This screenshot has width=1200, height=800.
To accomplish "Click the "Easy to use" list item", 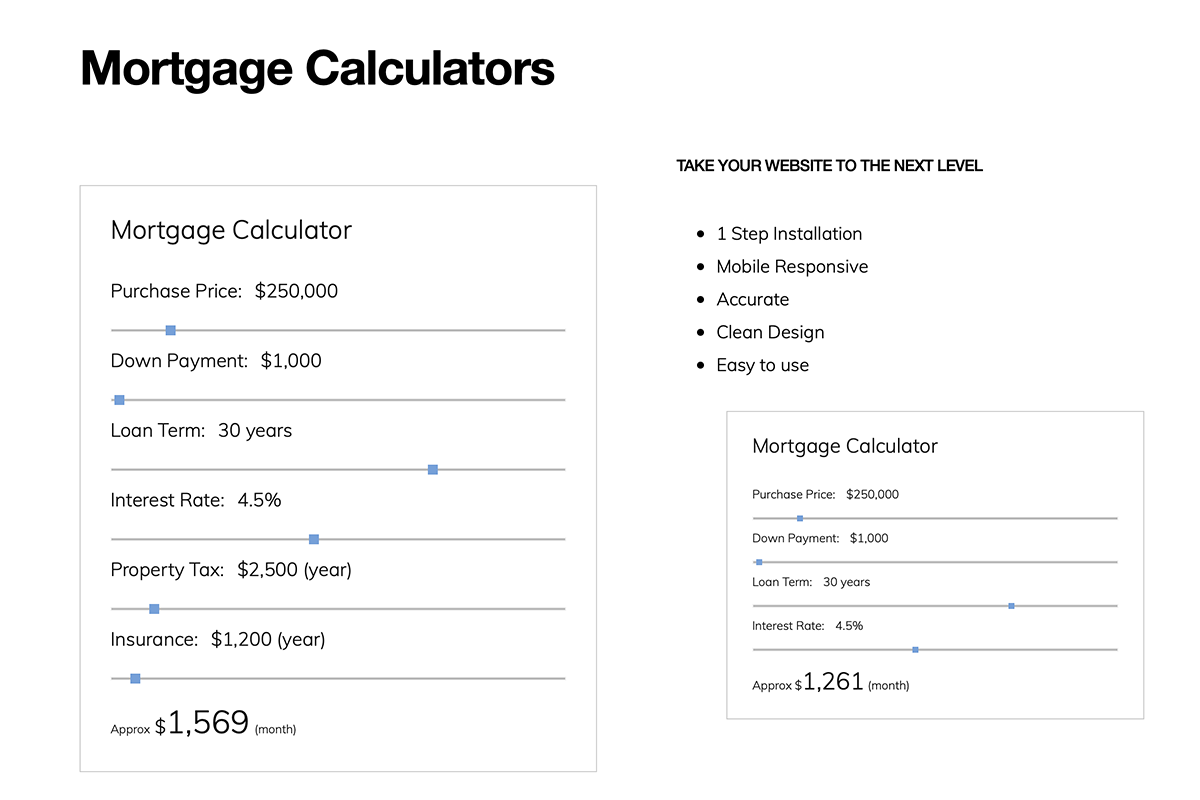I will 762,365.
